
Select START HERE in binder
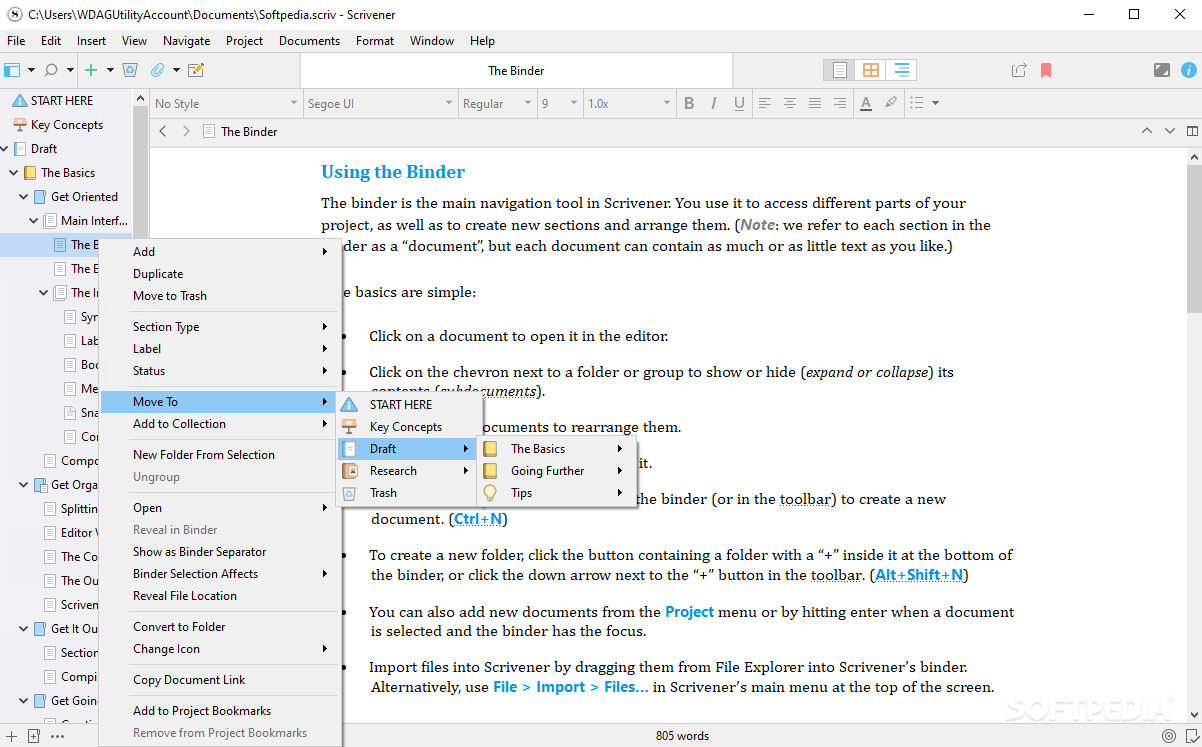61,101
